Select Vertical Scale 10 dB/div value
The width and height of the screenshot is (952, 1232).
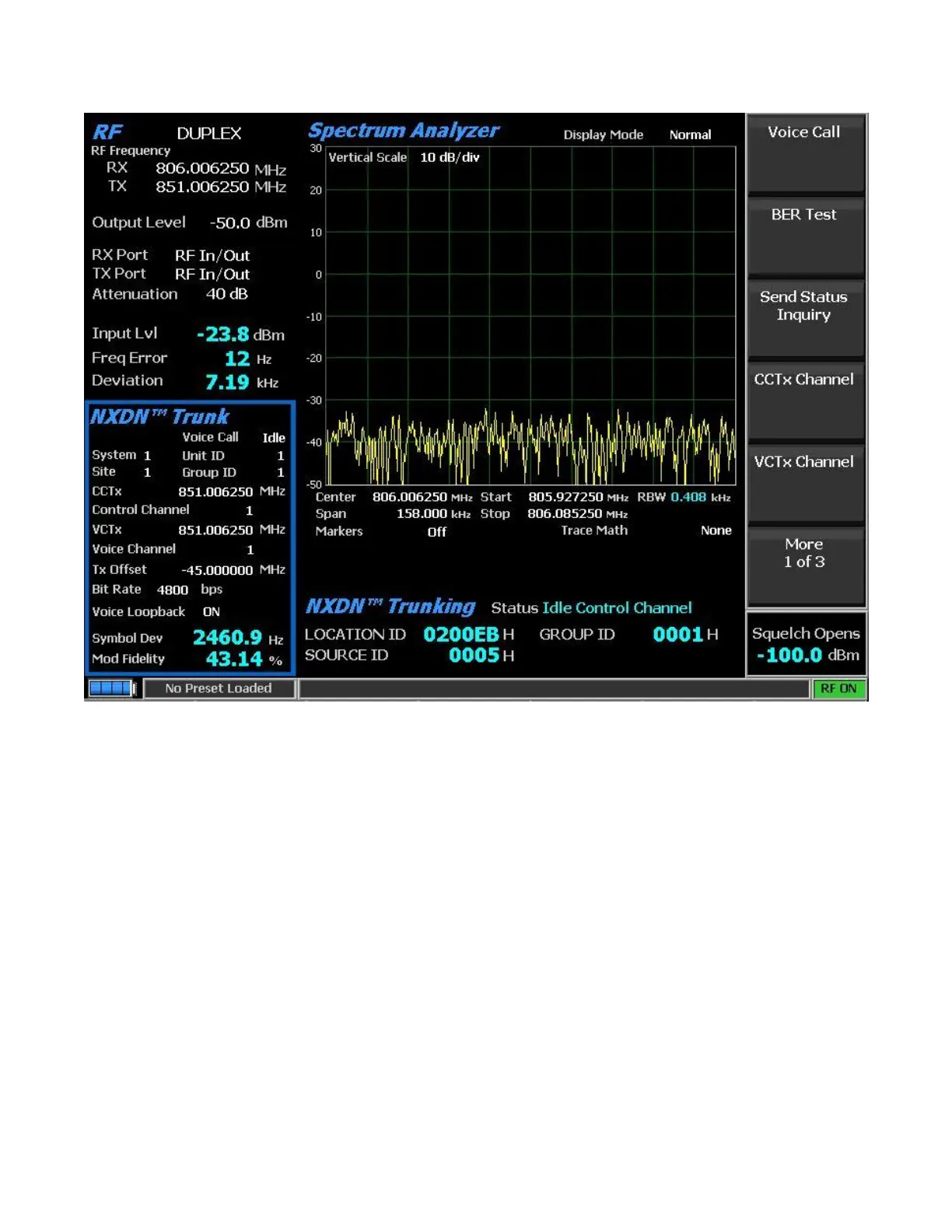tap(450, 157)
